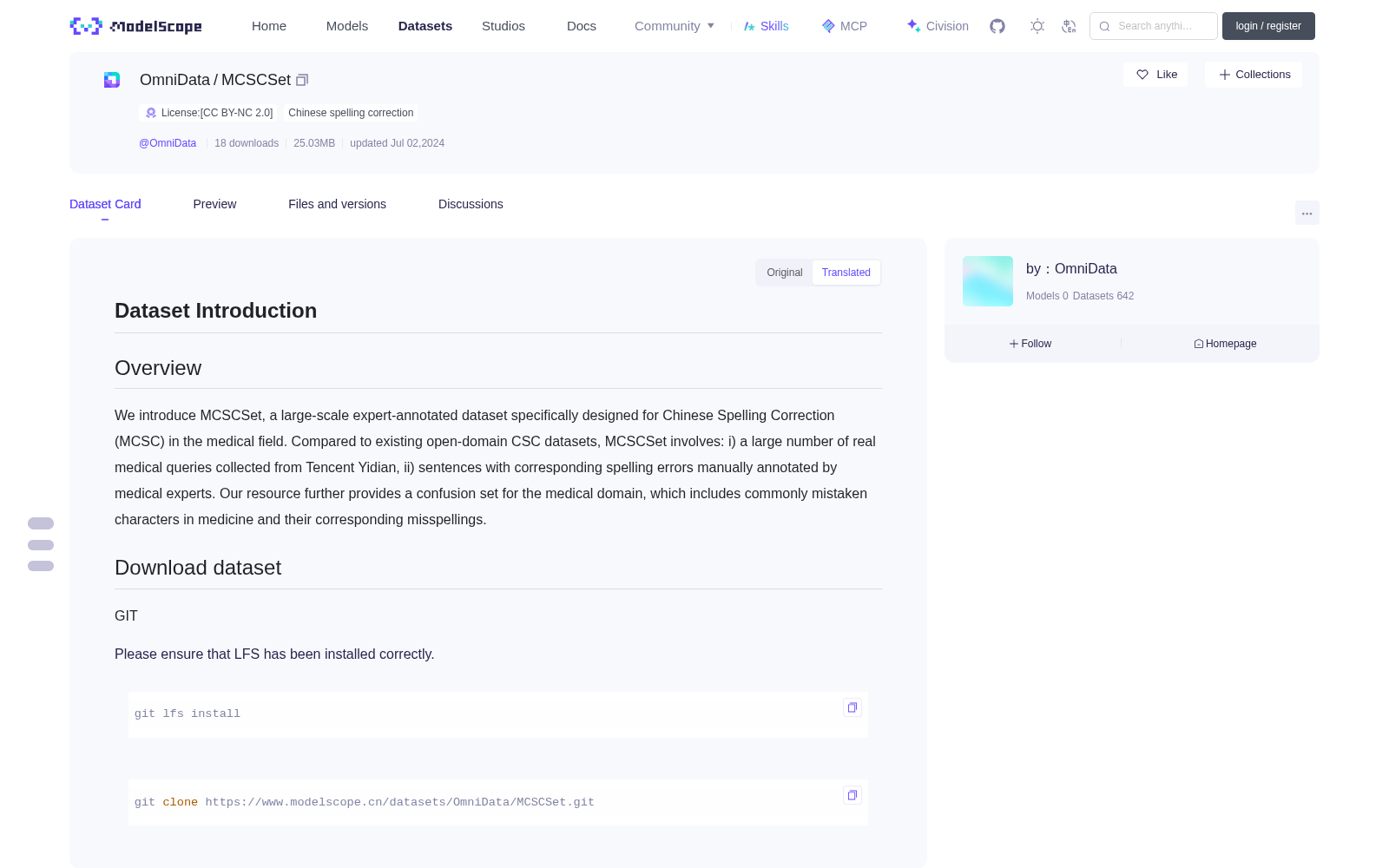This screenshot has height=868, width=1389.
Task: Go to the Home page
Action: click(x=269, y=26)
